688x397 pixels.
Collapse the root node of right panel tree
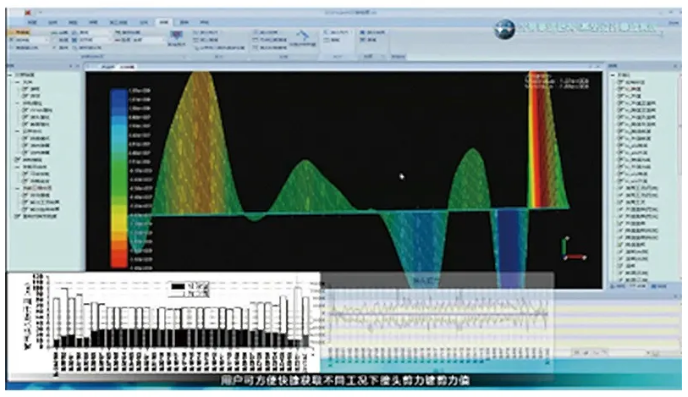point(613,75)
